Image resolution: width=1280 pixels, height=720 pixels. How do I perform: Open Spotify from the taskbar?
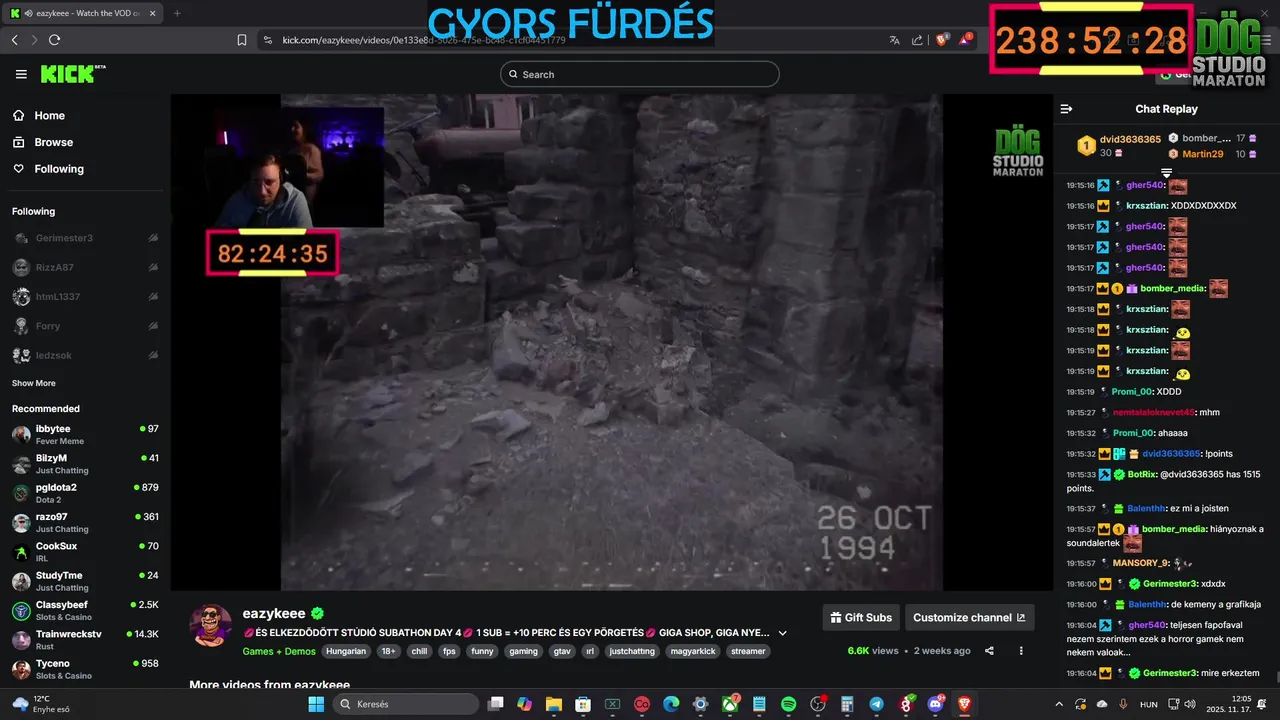(x=788, y=704)
